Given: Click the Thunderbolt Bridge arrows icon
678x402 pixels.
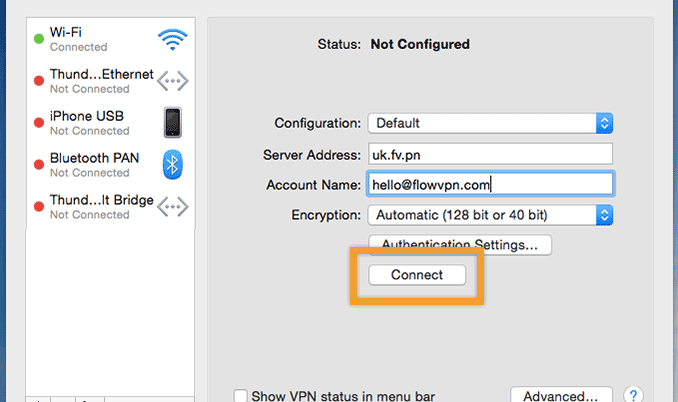Looking at the screenshot, I should tap(172, 206).
